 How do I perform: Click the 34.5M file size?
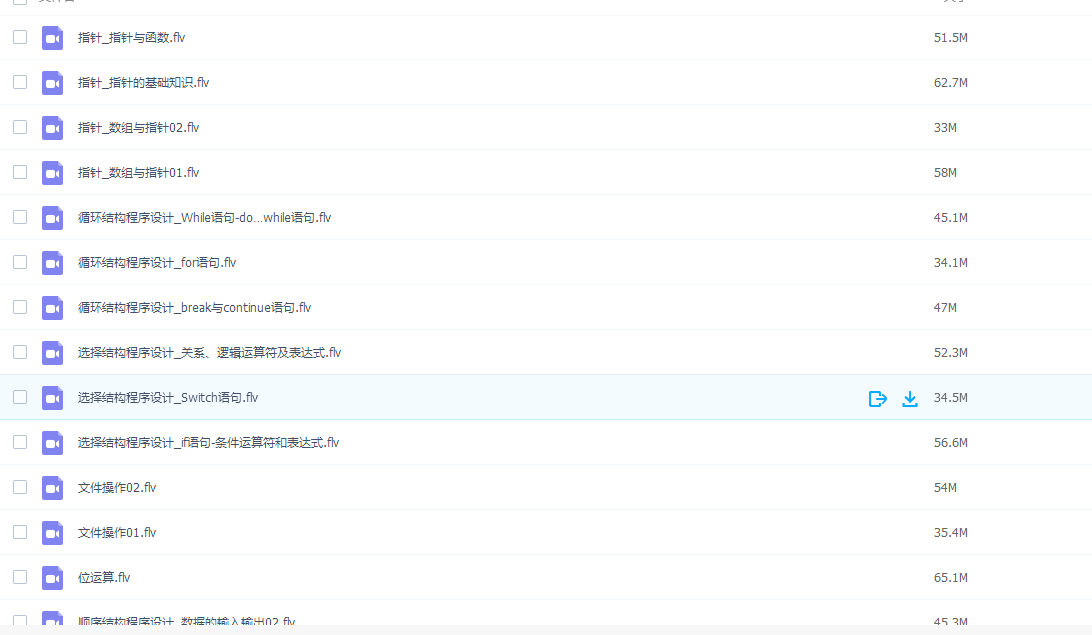click(x=951, y=398)
